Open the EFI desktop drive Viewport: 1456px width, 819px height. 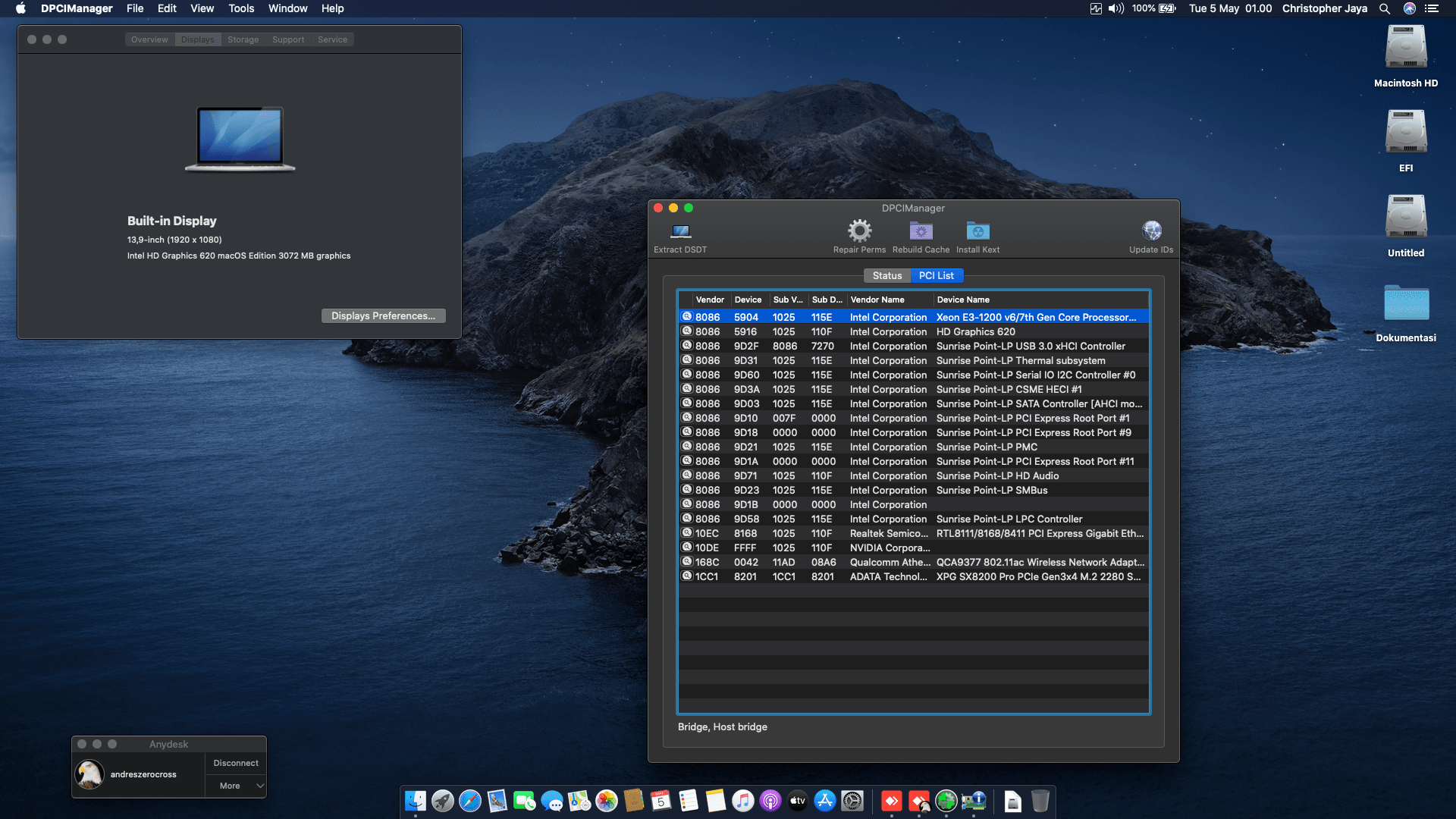click(1406, 133)
